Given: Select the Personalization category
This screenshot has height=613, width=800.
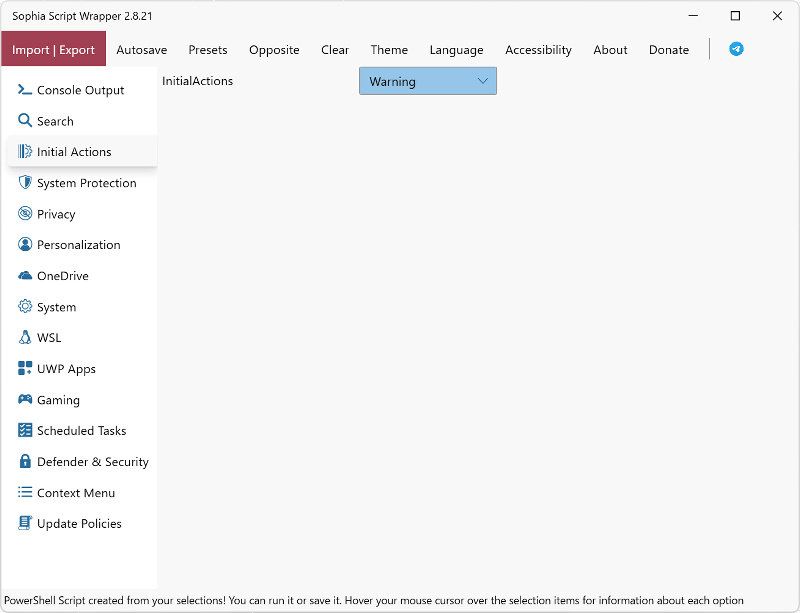Looking at the screenshot, I should click(78, 245).
